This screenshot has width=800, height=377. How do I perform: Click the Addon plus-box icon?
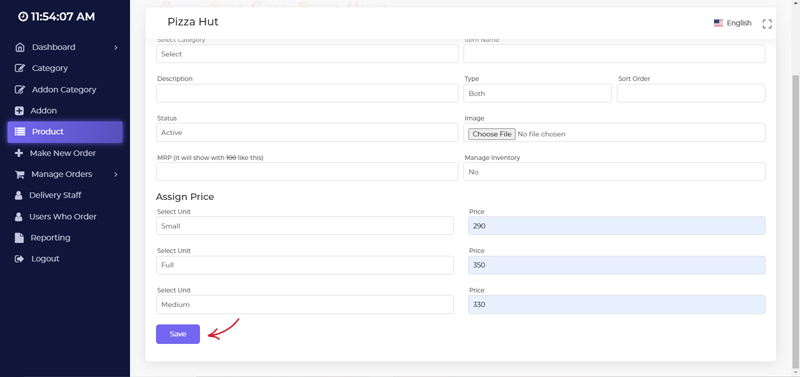[x=19, y=111]
